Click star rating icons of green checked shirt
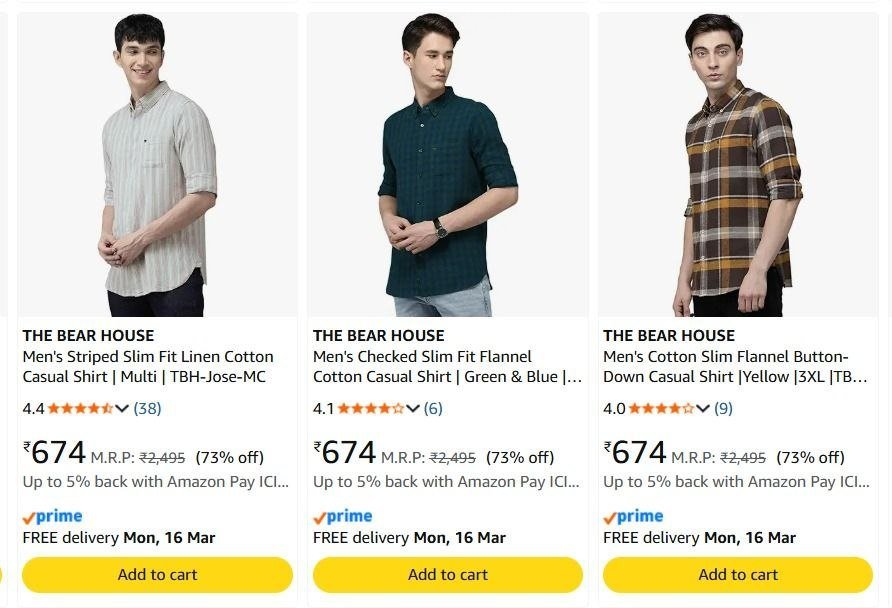Image resolution: width=892 pixels, height=608 pixels. pos(370,408)
